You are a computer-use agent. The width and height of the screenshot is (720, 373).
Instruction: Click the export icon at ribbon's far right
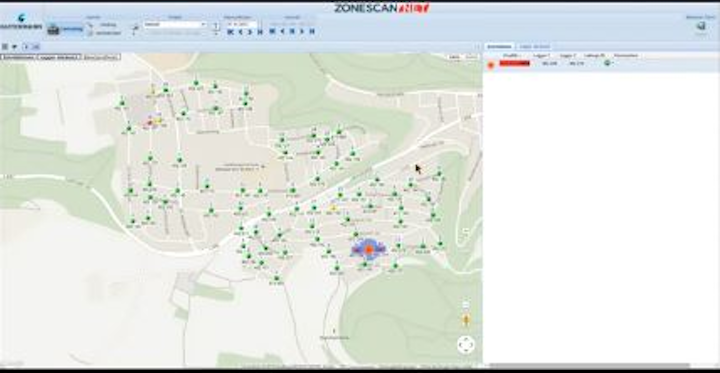[x=701, y=27]
